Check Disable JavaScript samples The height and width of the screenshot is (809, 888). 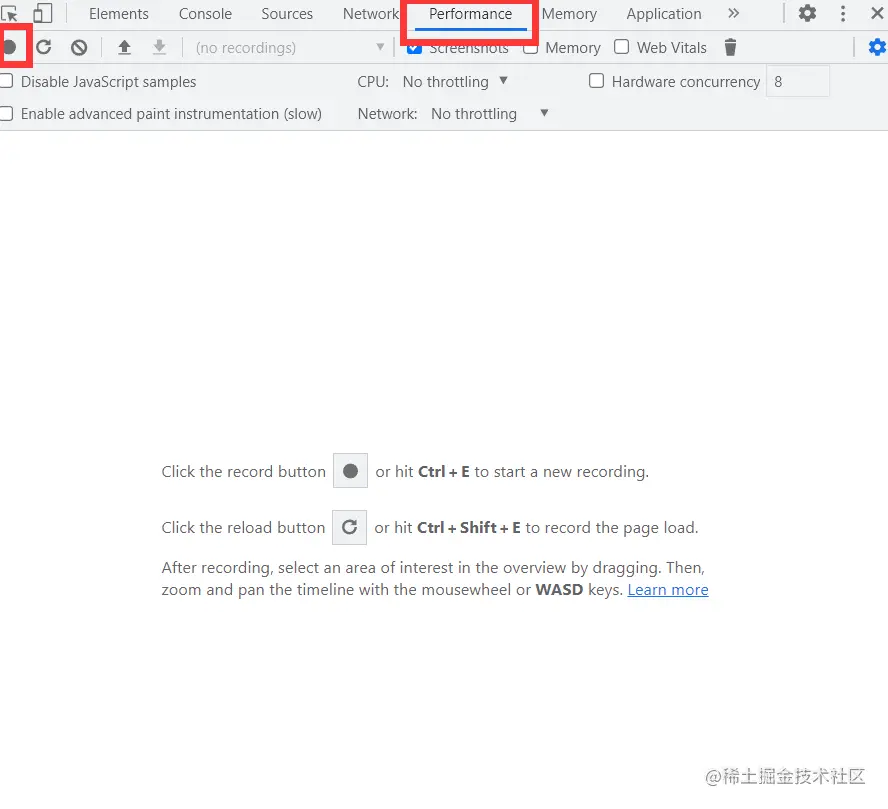pyautogui.click(x=6, y=81)
